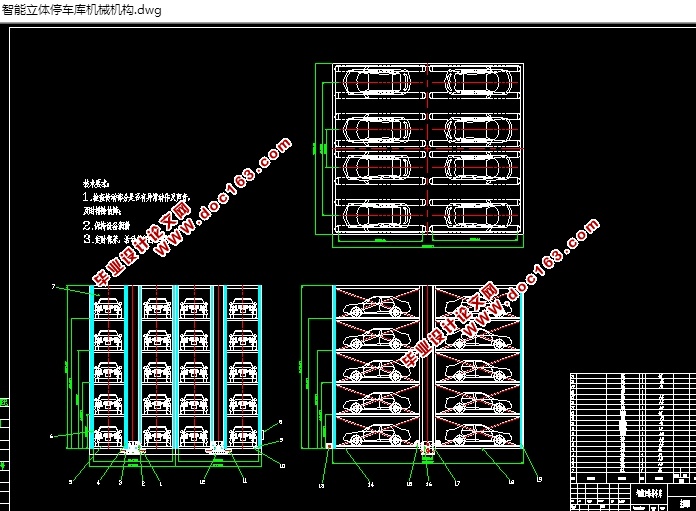Click part callout number 14

371,484
